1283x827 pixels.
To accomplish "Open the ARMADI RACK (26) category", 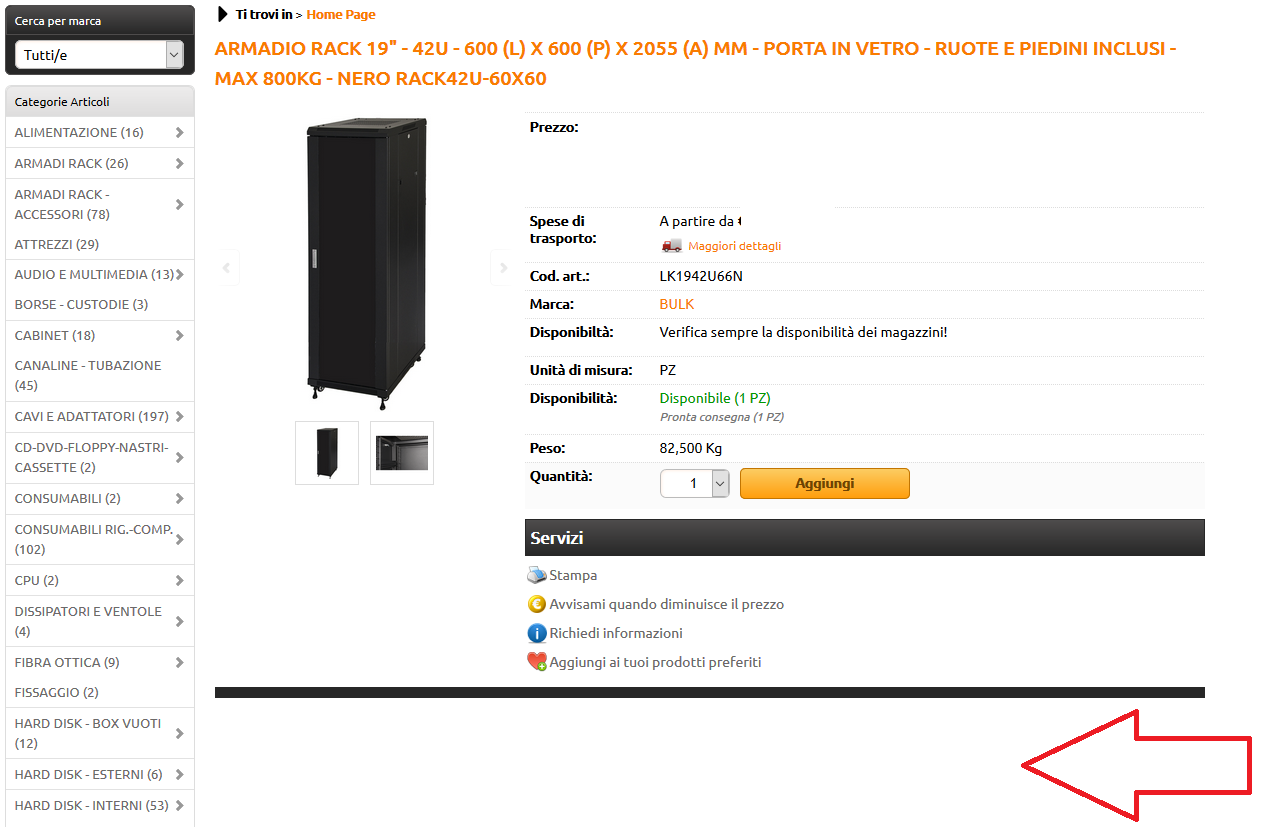I will click(x=71, y=163).
